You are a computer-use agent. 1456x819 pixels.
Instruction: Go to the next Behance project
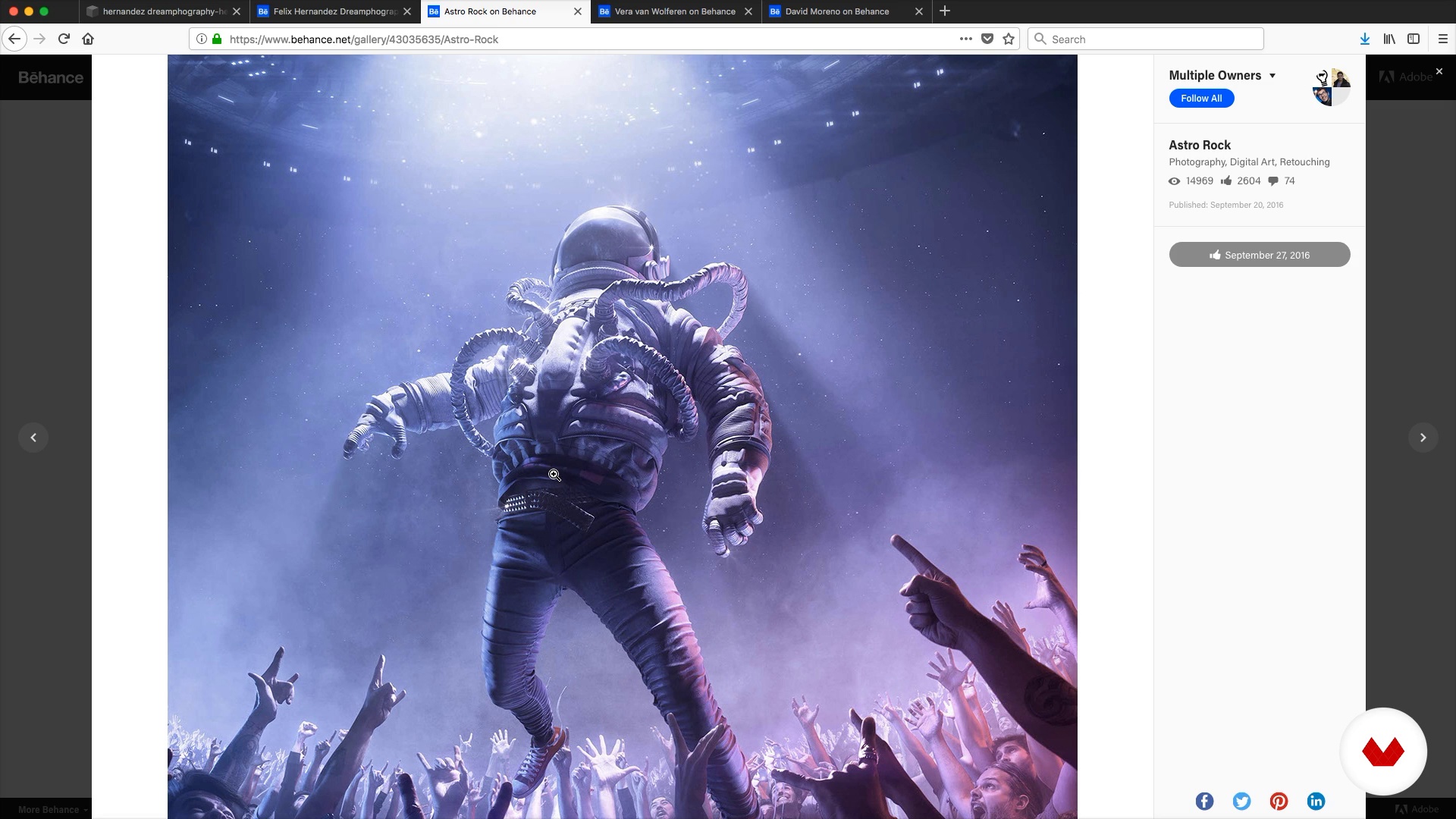1423,438
